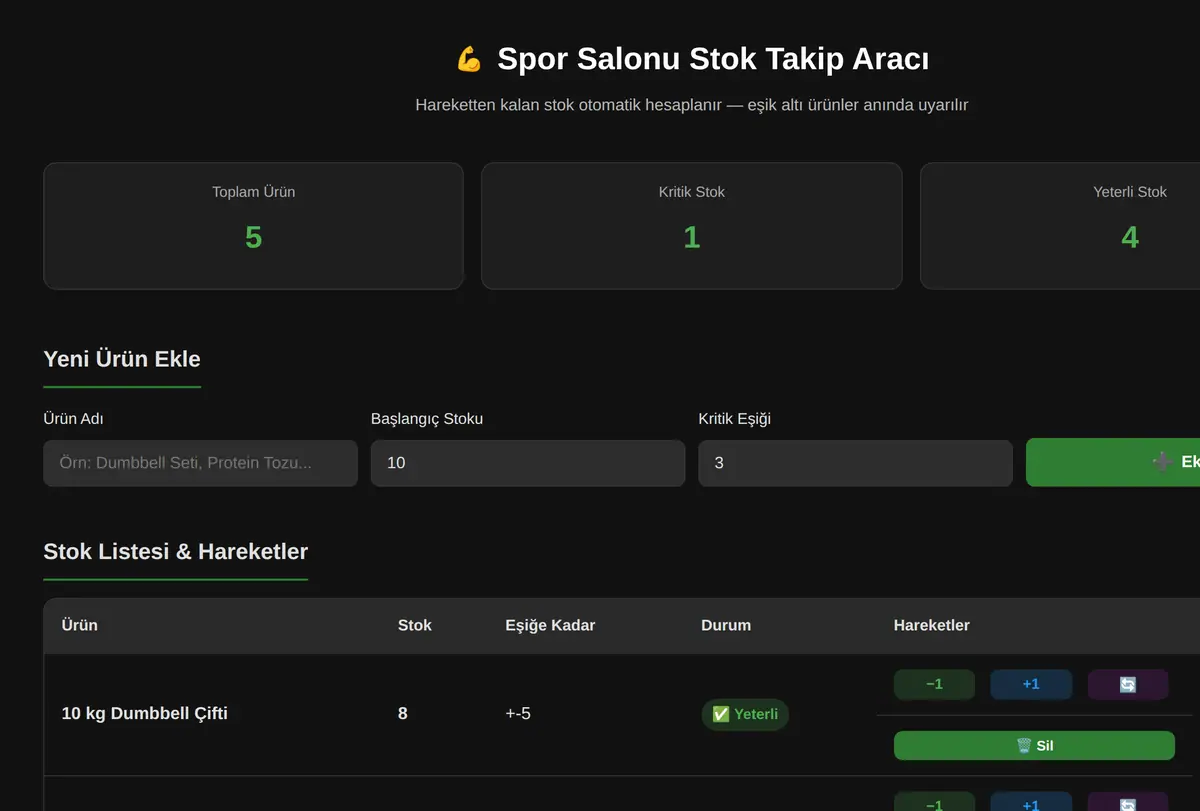Viewport: 1200px width, 811px height.
Task: Click the Yeni Ürün Ekle heading
Action: coord(122,359)
